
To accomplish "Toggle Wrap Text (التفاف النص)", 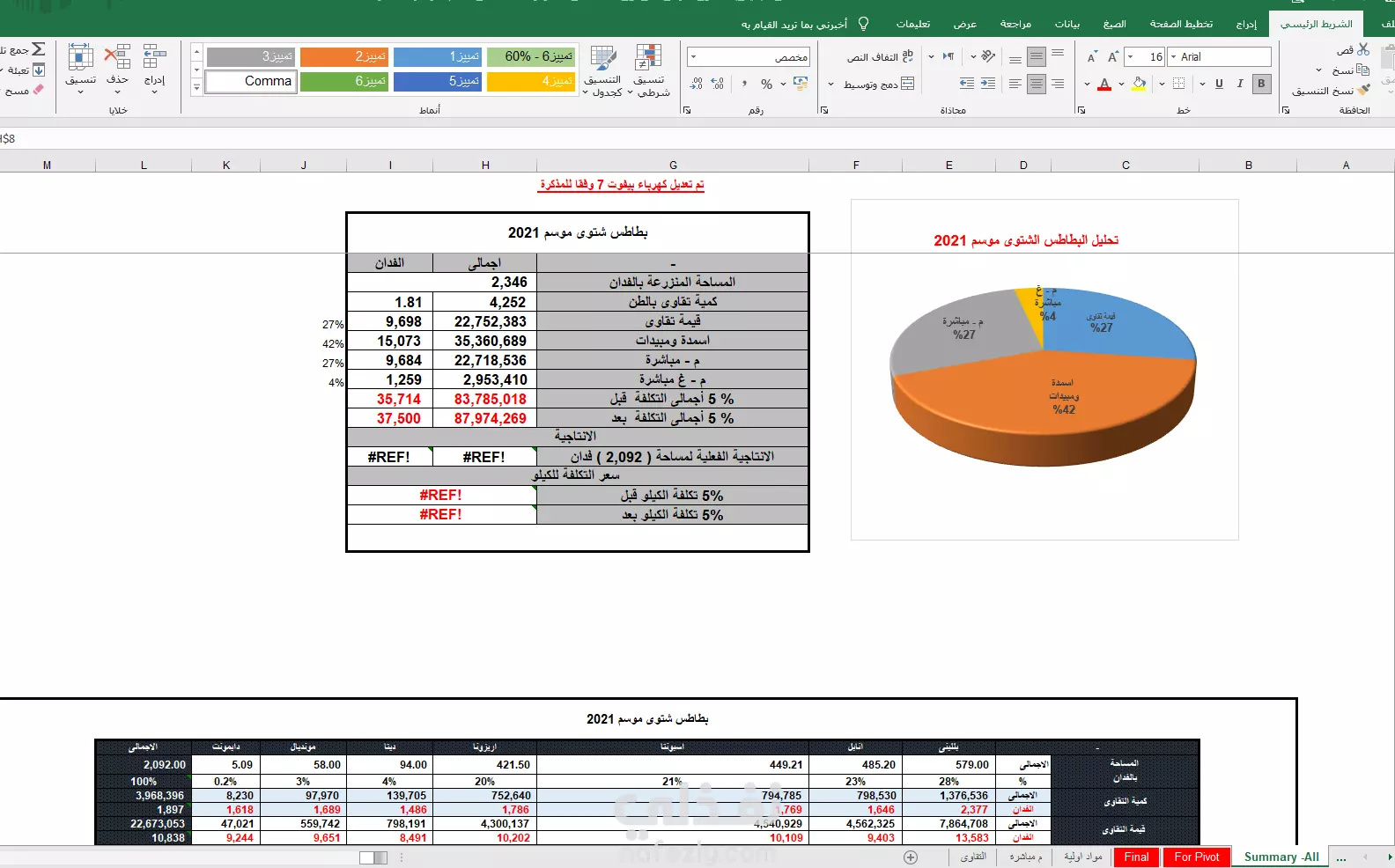I will coord(880,56).
